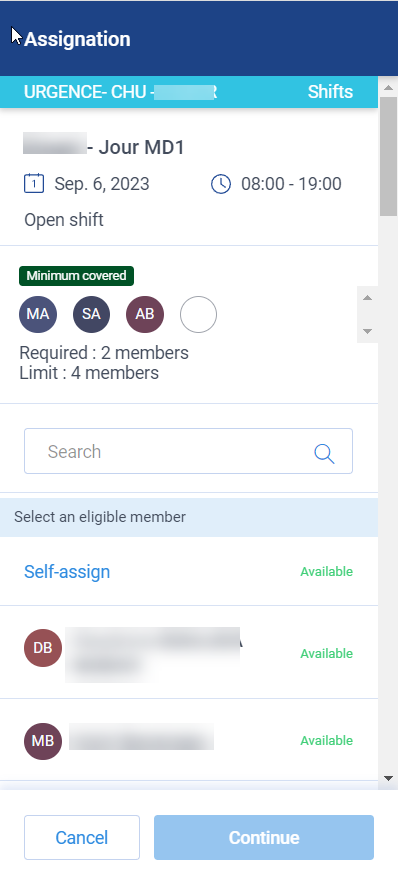Click the assigned members down arrow
Screen dimensions: 398x884
(x=368, y=331)
